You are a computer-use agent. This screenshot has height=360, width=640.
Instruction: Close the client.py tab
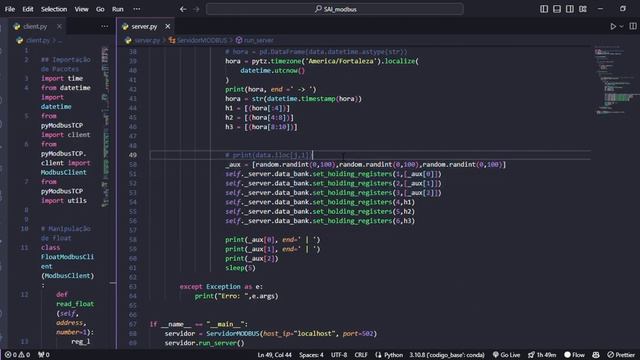[x=60, y=27]
